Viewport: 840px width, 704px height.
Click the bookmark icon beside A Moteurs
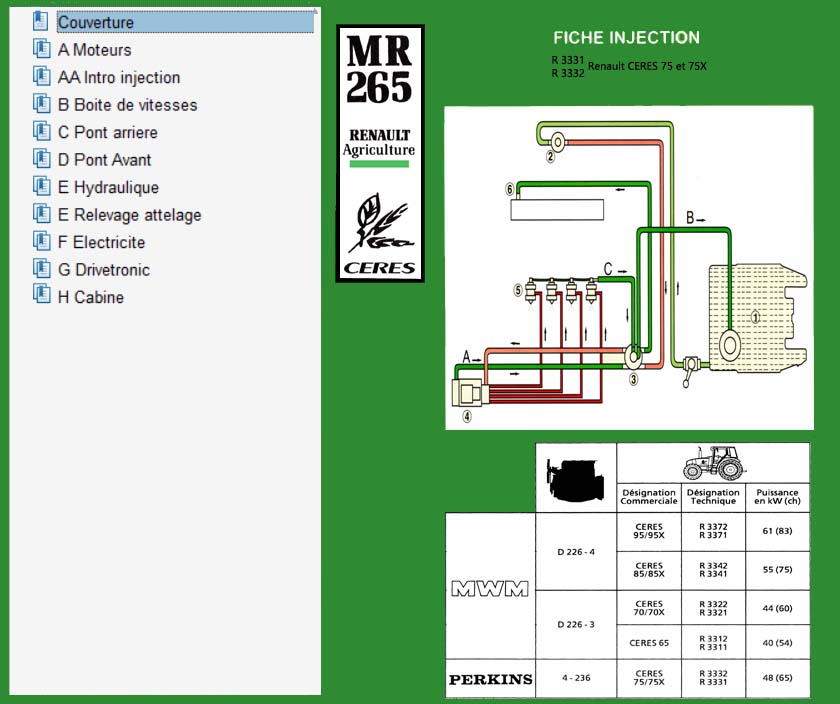tap(41, 49)
